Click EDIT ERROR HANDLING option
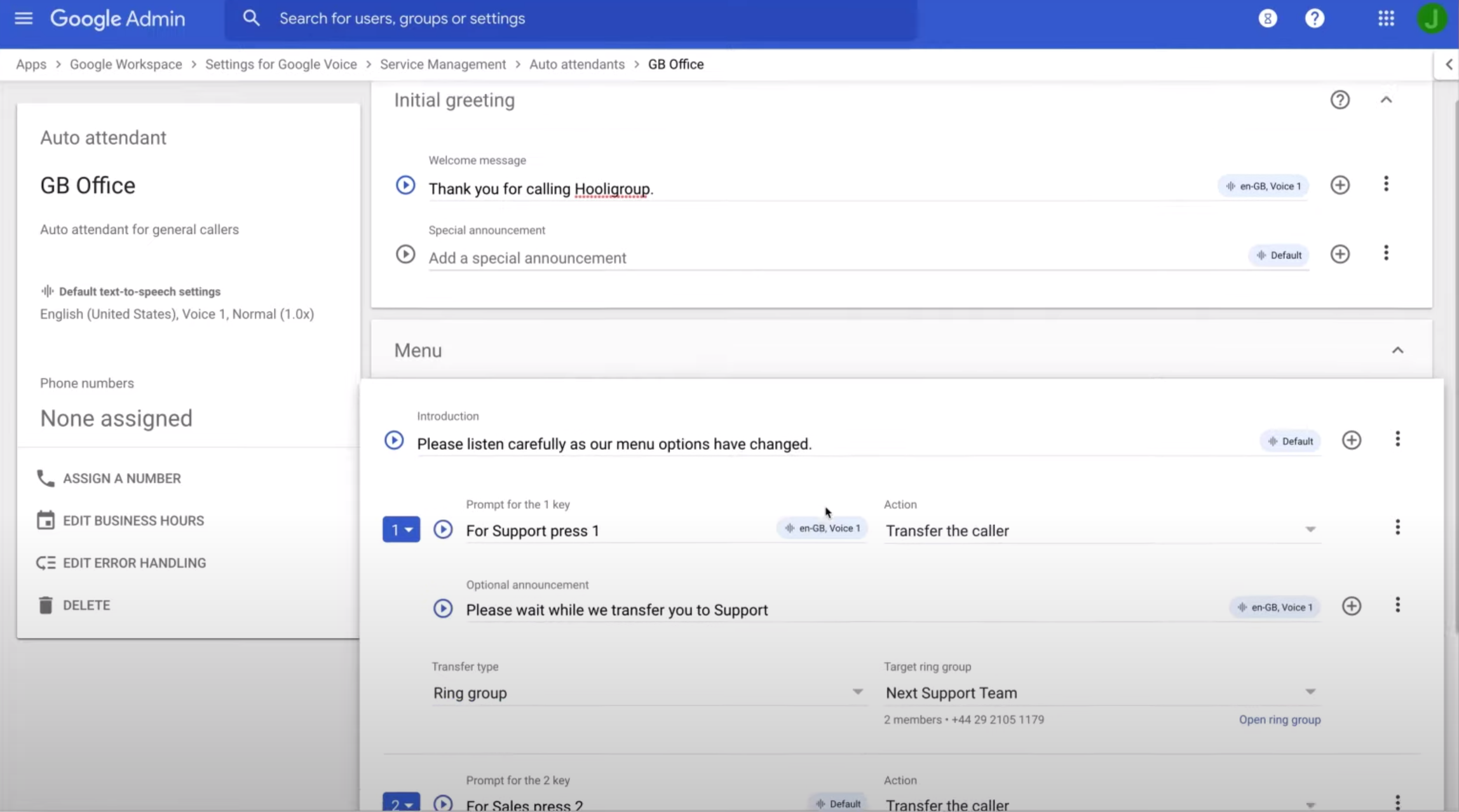This screenshot has width=1459, height=812. pos(134,562)
